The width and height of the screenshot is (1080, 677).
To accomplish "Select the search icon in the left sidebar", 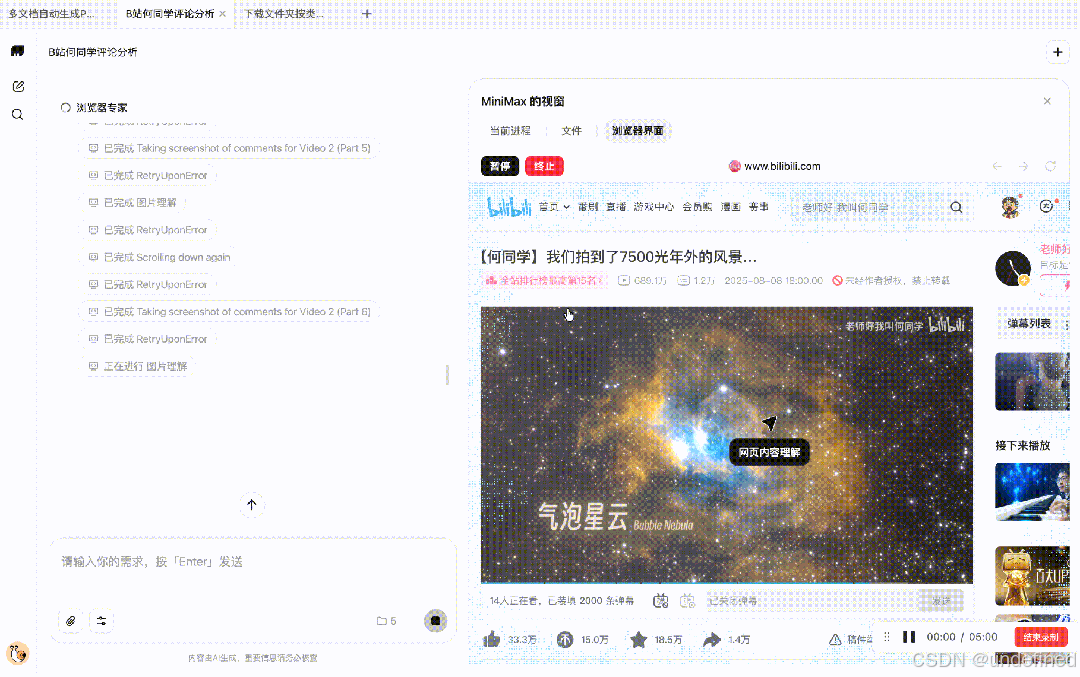I will pos(16,114).
